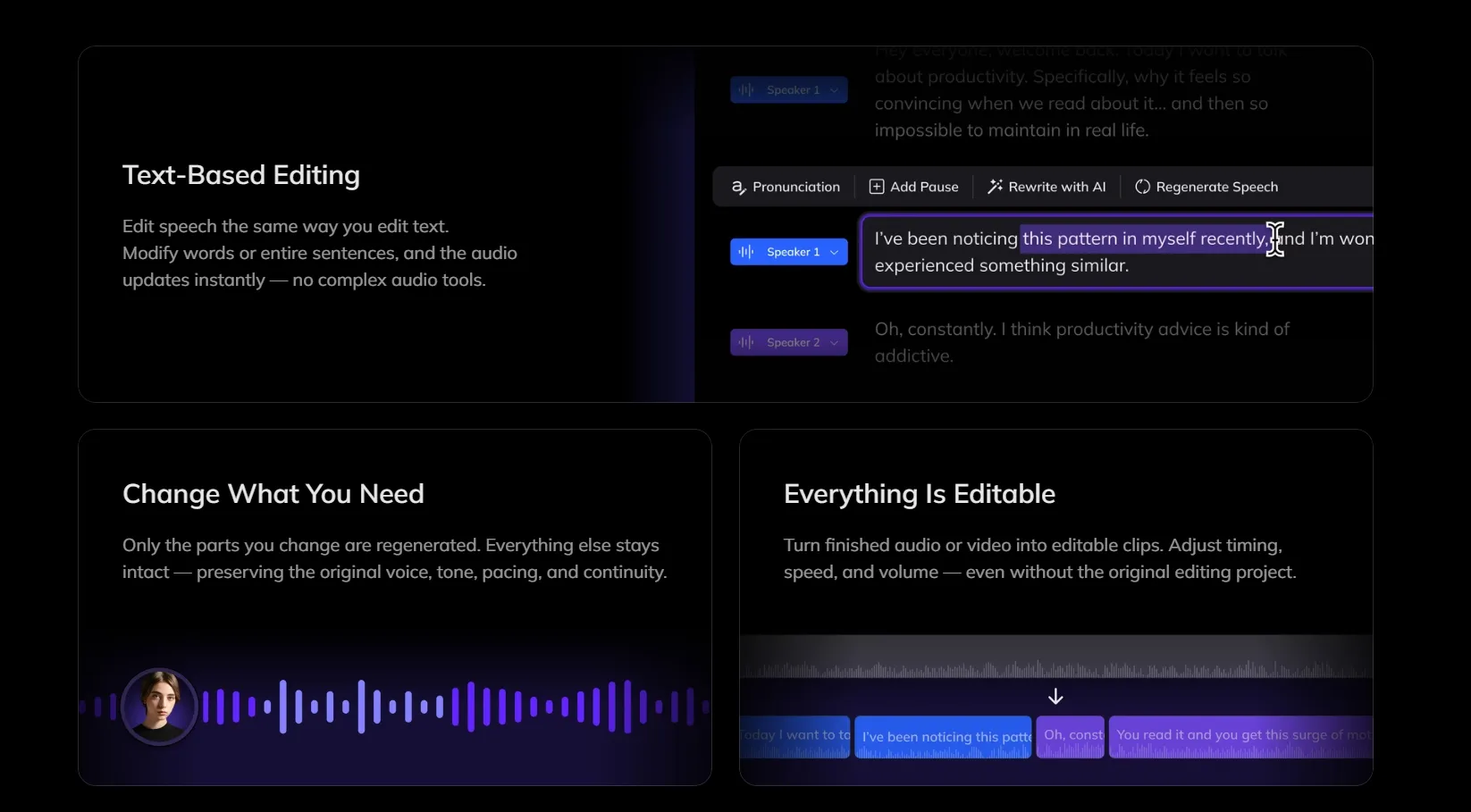Click the "Change What You Need" heading
Image resolution: width=1471 pixels, height=812 pixels.
pos(273,494)
